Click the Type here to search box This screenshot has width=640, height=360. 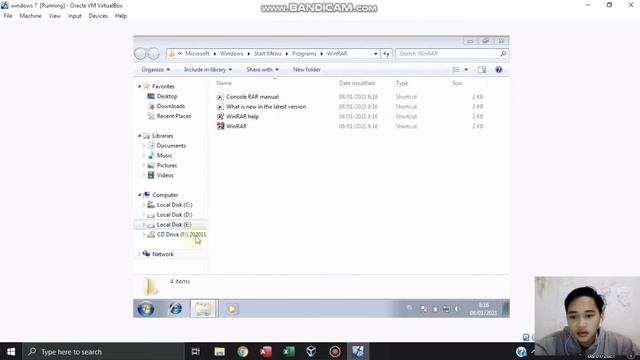click(103, 351)
